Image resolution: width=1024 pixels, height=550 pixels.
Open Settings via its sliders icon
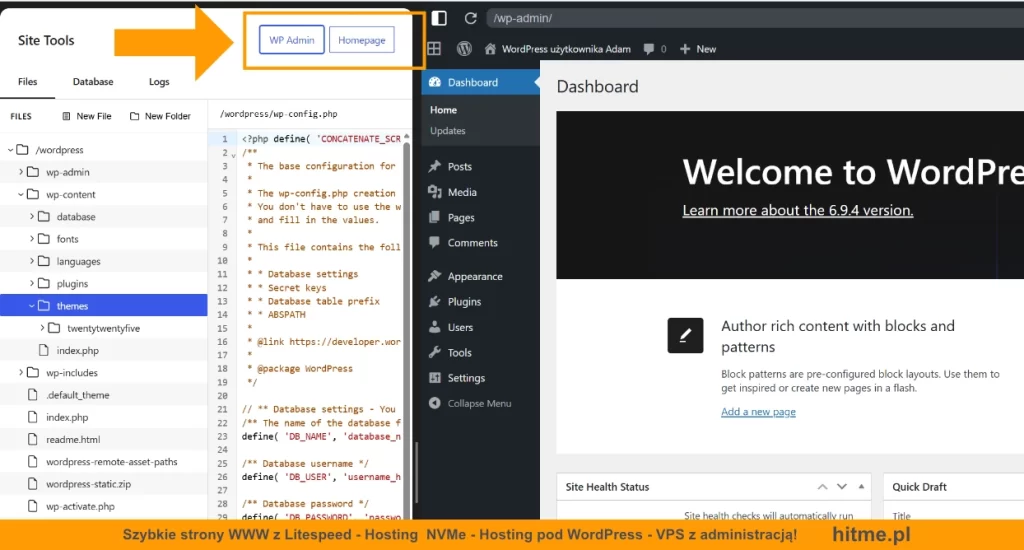(x=434, y=378)
